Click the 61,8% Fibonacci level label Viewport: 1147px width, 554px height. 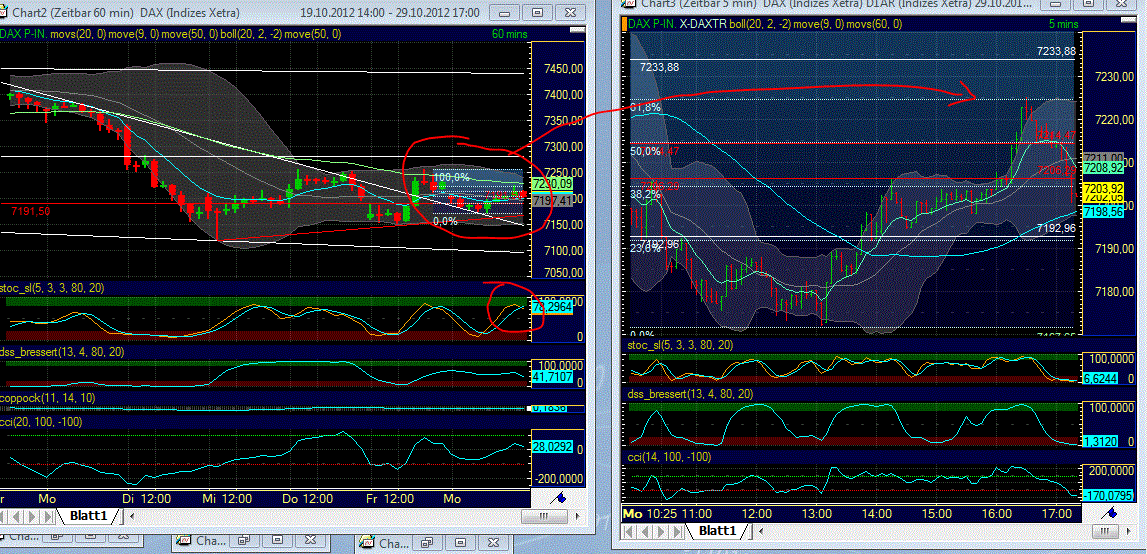(x=645, y=108)
